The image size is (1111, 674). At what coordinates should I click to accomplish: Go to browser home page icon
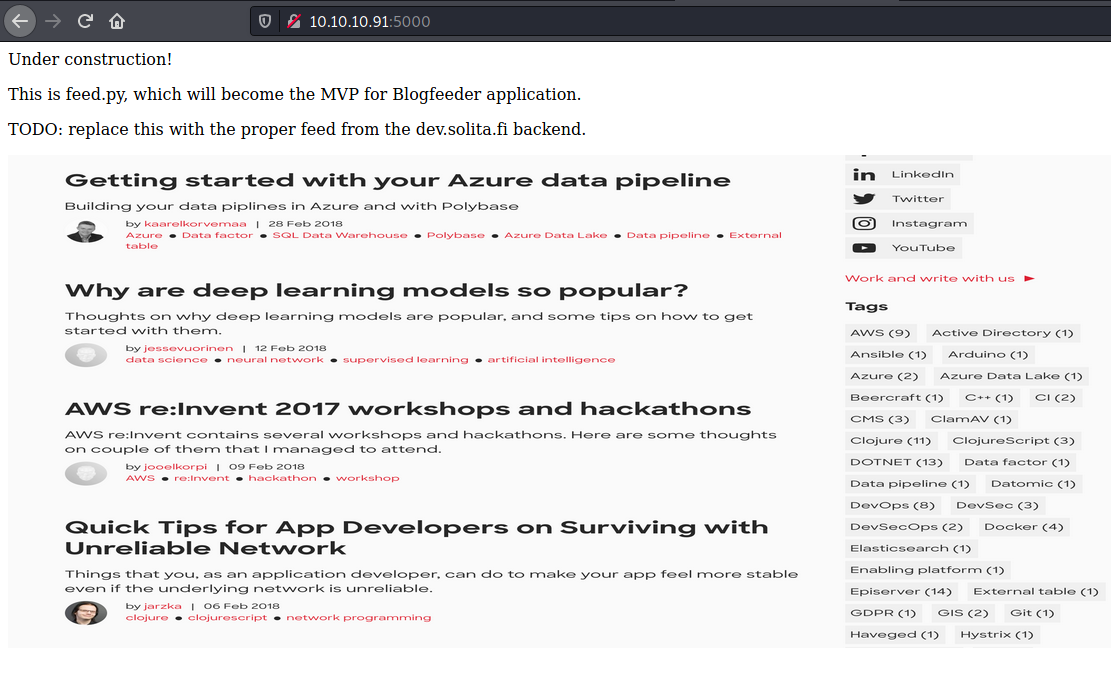coord(116,20)
